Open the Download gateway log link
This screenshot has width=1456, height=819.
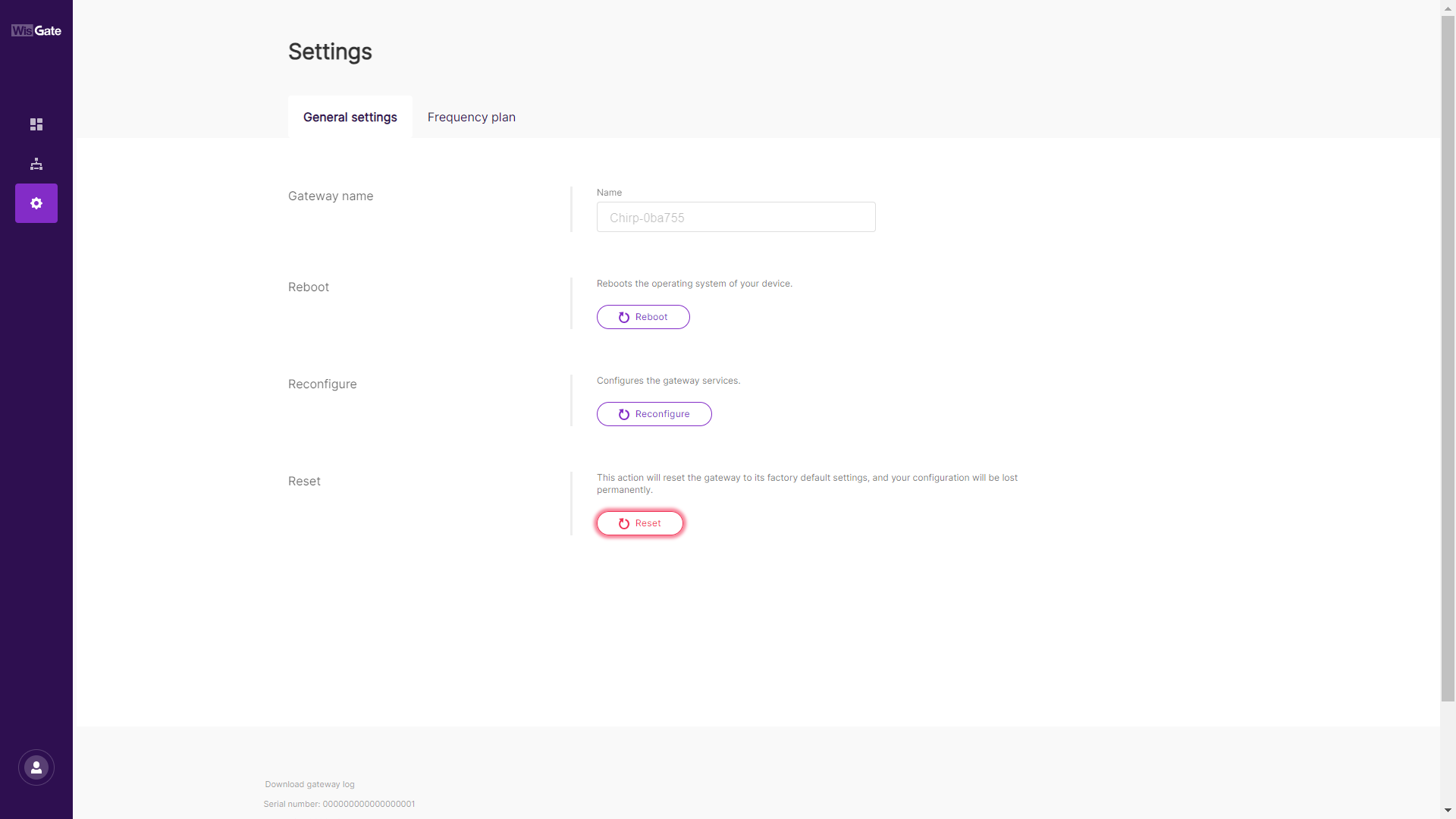tap(309, 784)
